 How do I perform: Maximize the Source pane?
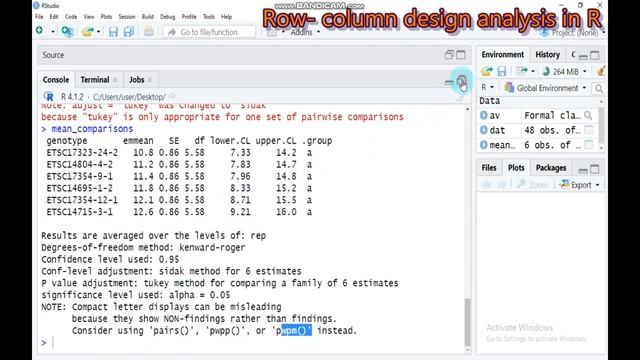[461, 55]
